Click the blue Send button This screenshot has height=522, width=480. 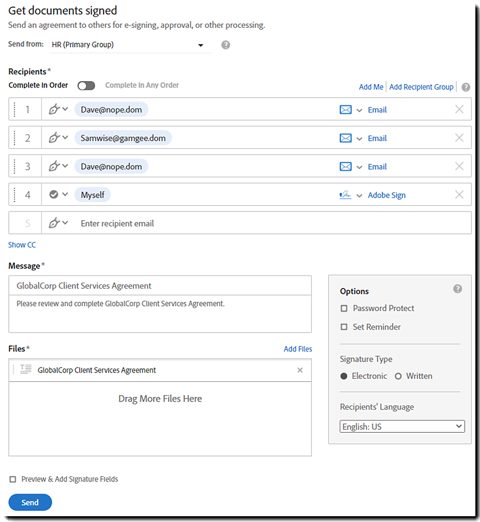tap(30, 502)
